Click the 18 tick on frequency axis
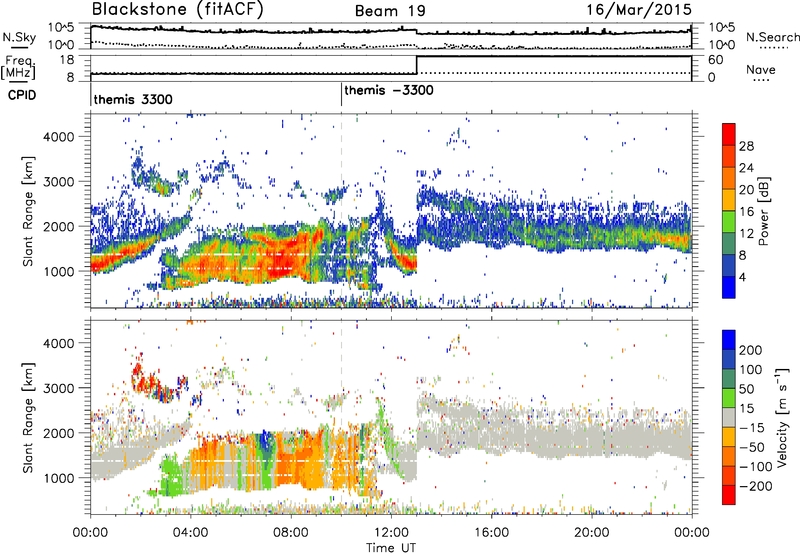This screenshot has width=800, height=554. coord(67,60)
